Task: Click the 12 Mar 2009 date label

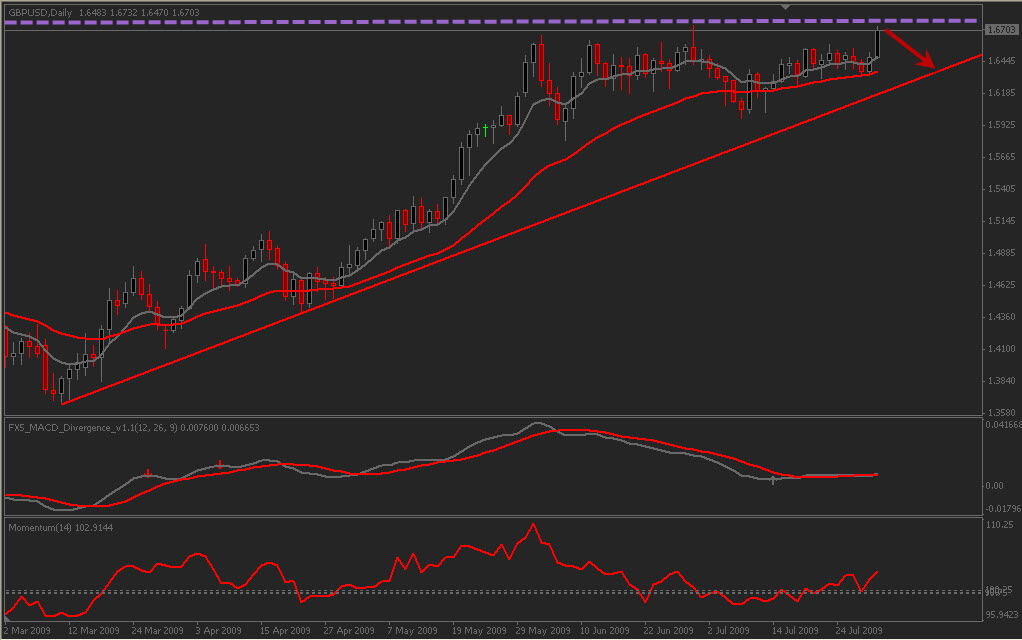Action: pos(91,631)
